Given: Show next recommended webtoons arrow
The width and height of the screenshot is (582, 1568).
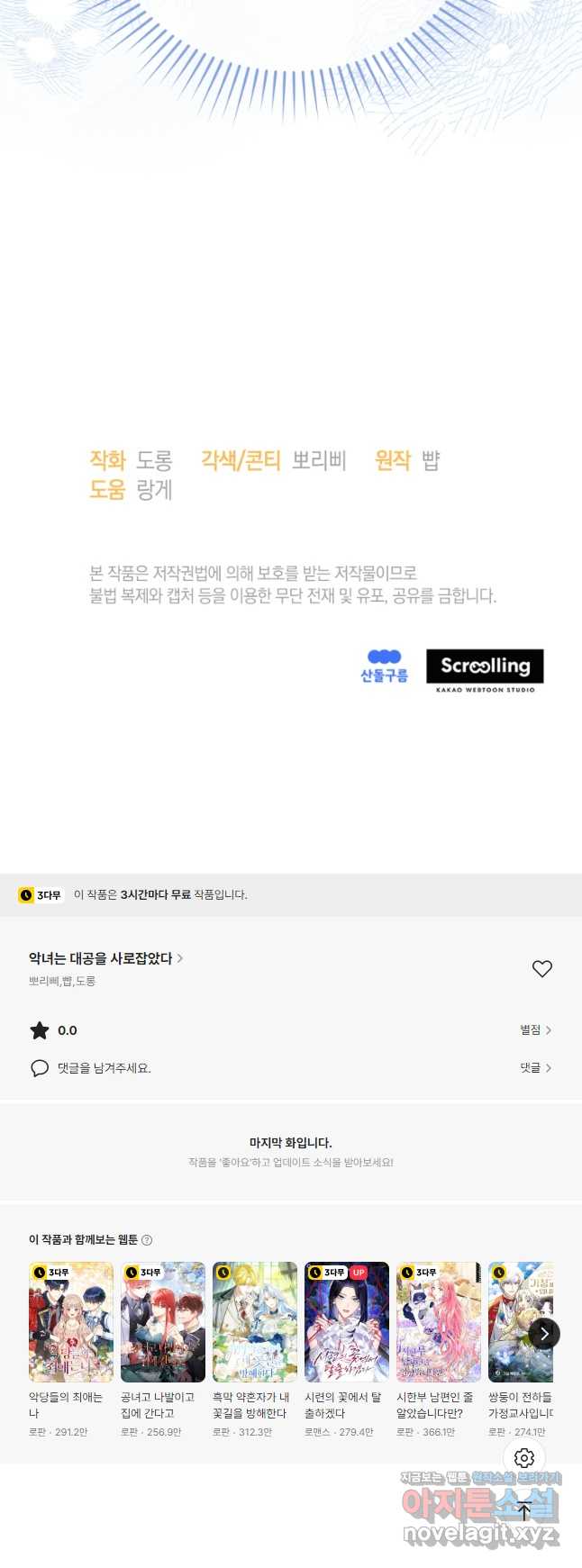Looking at the screenshot, I should click(x=543, y=1334).
